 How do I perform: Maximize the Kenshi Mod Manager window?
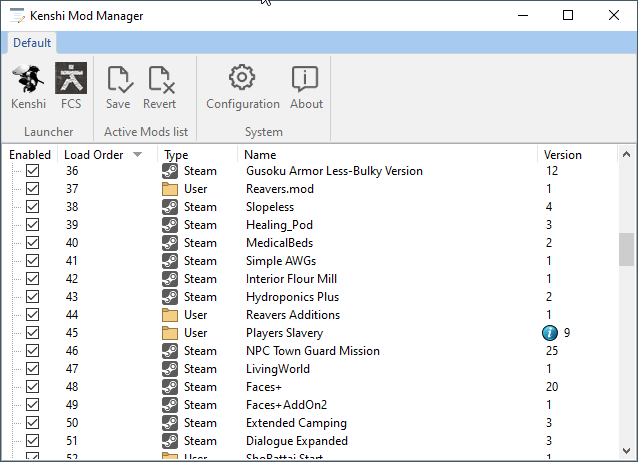[x=568, y=15]
